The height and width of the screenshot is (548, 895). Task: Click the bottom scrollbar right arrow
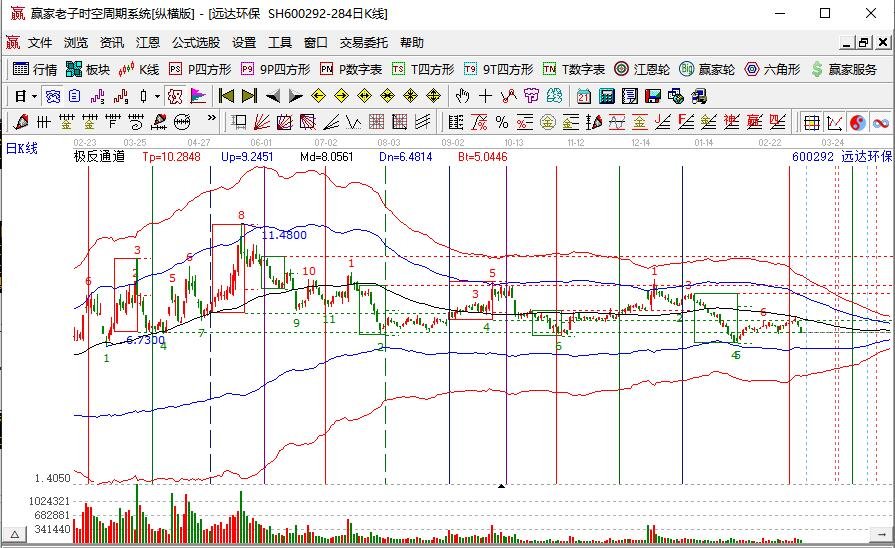(x=881, y=534)
